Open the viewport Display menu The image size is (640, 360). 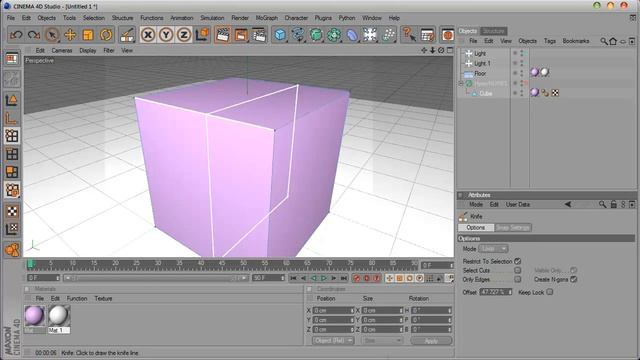coord(87,51)
